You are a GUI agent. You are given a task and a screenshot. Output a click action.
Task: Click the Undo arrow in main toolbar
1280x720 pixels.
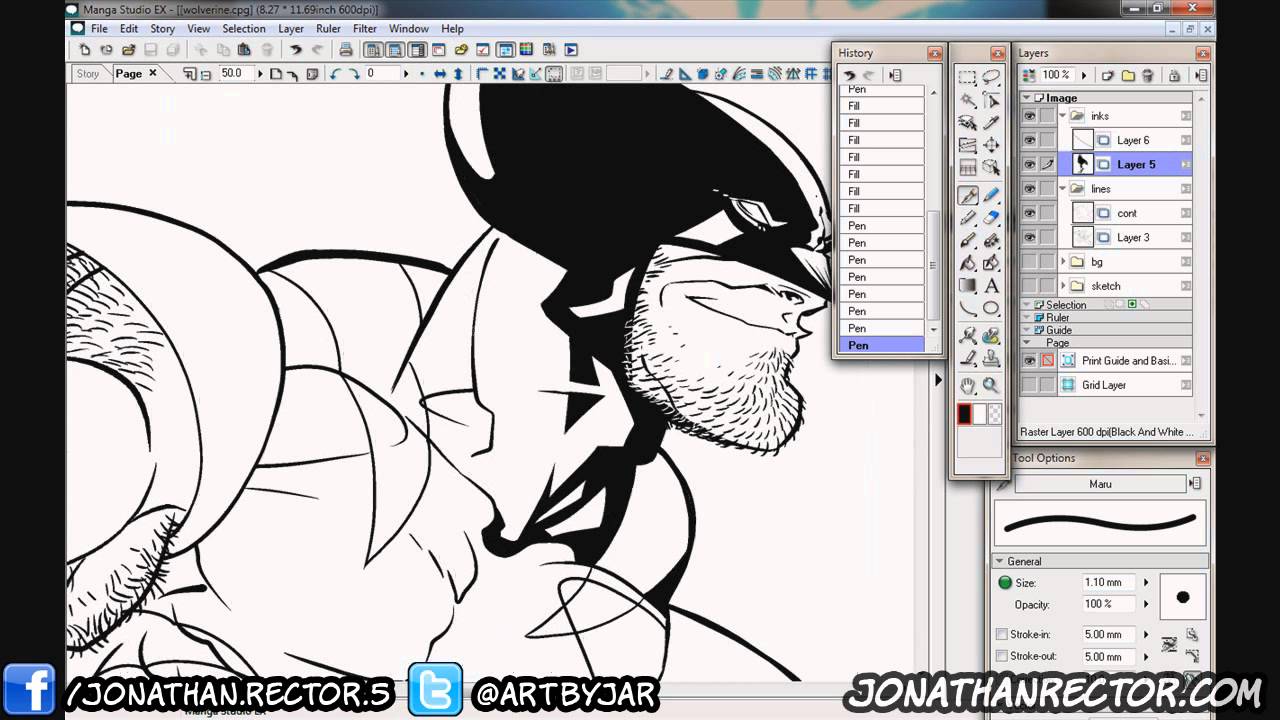coord(296,50)
